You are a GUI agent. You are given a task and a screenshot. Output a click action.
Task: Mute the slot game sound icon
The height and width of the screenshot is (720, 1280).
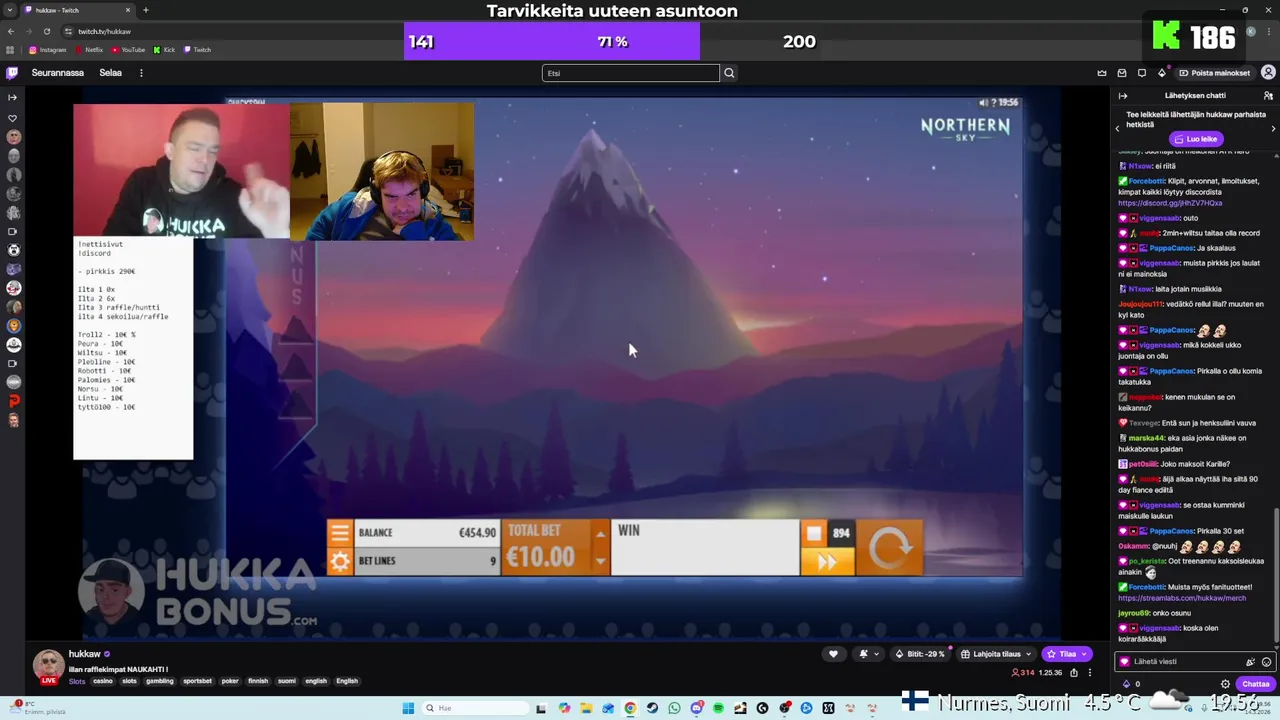click(x=984, y=102)
